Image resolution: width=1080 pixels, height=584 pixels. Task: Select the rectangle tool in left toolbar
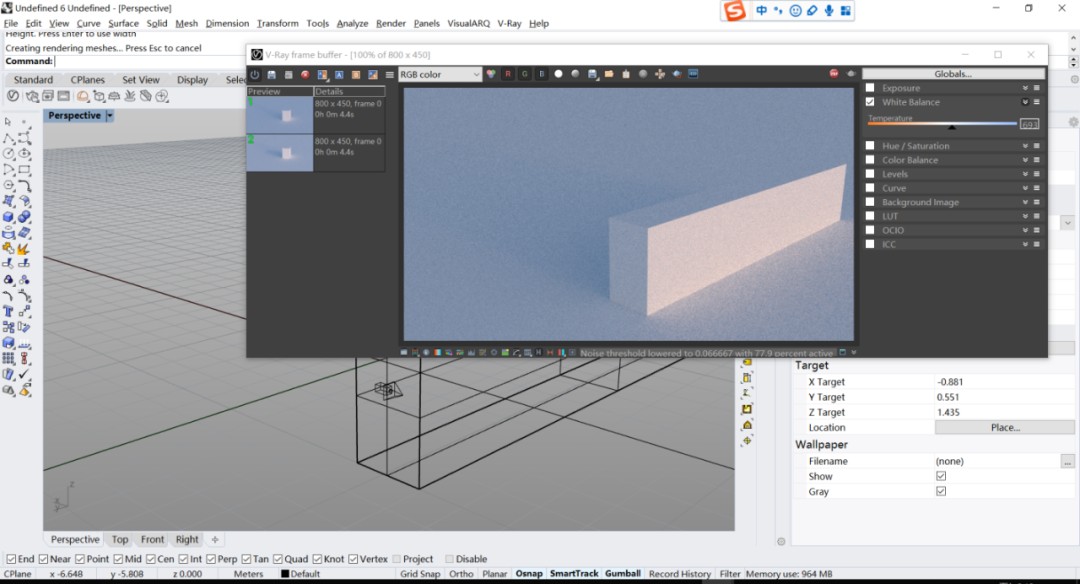tap(24, 169)
